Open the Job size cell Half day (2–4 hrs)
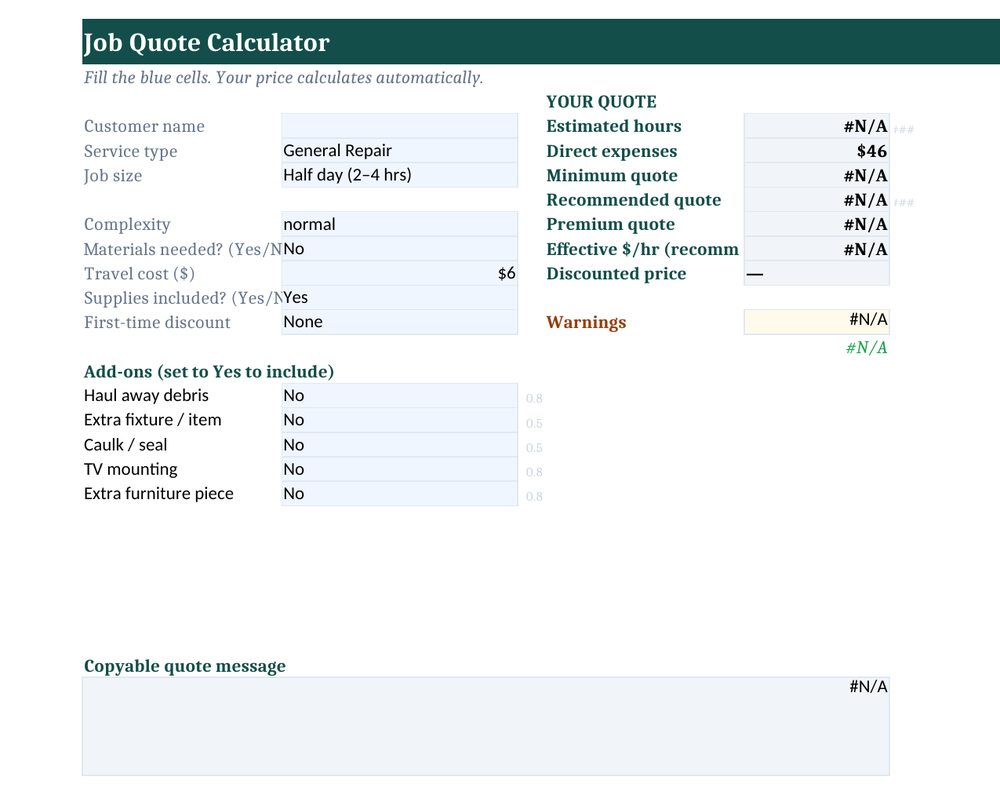This screenshot has width=1000, height=795. click(399, 175)
